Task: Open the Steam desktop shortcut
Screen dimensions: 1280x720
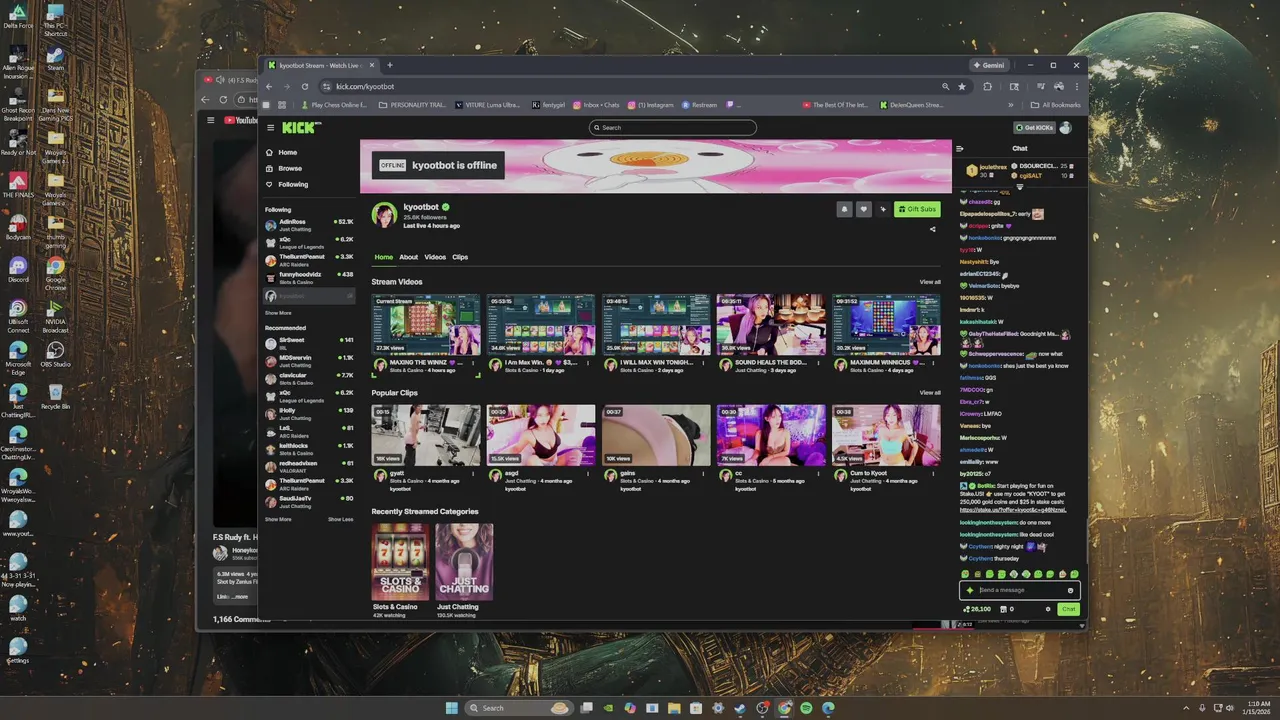Action: (55, 58)
